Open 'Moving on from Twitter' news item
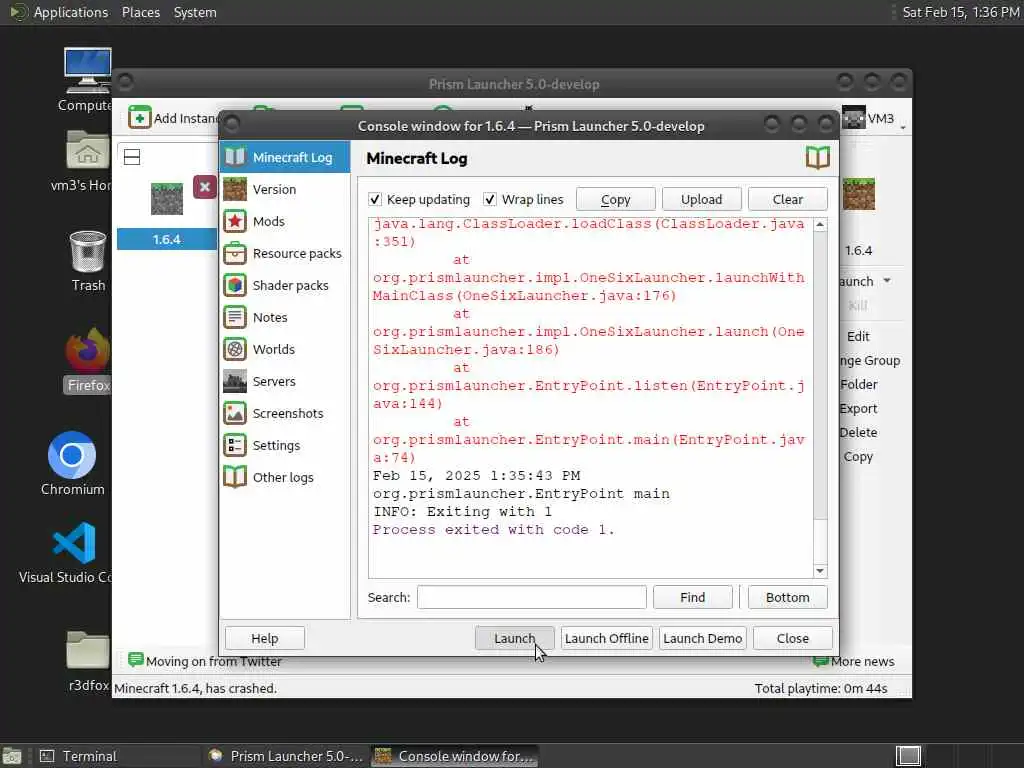The width and height of the screenshot is (1024, 768). pos(205,661)
